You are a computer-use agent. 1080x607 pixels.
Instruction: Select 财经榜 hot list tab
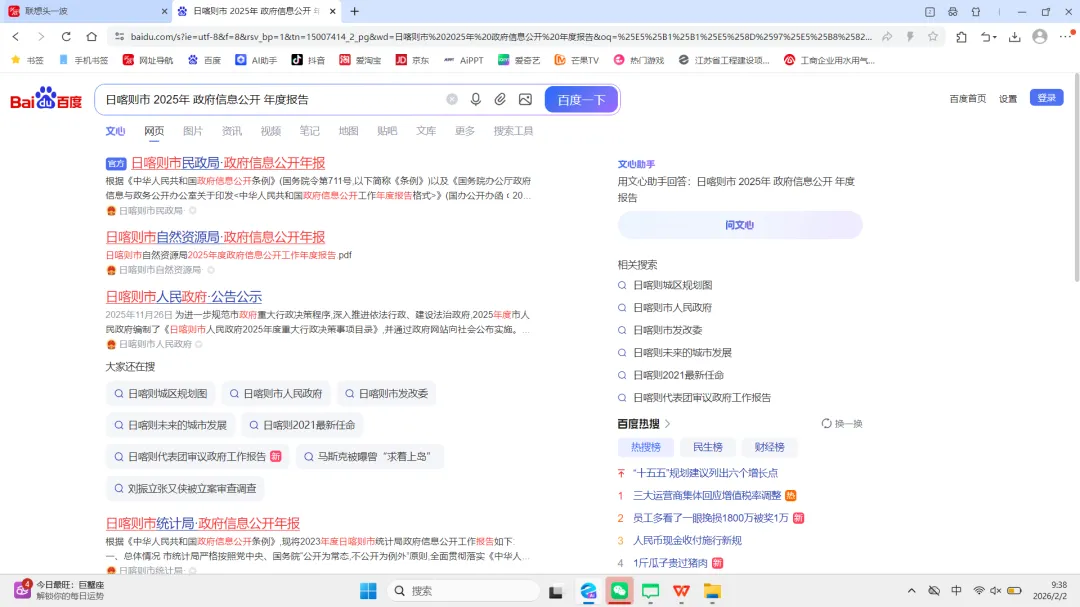pos(769,447)
